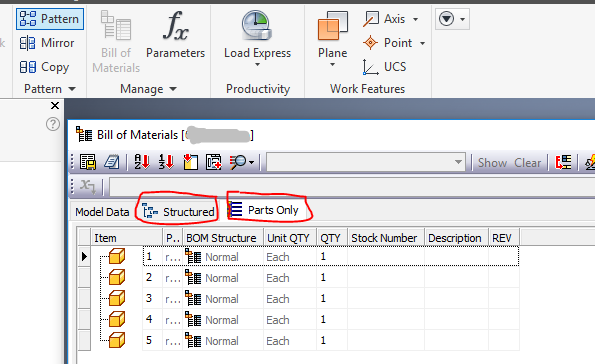
Task: Open the Load Express dropdown arrow
Action: pyautogui.click(x=258, y=65)
